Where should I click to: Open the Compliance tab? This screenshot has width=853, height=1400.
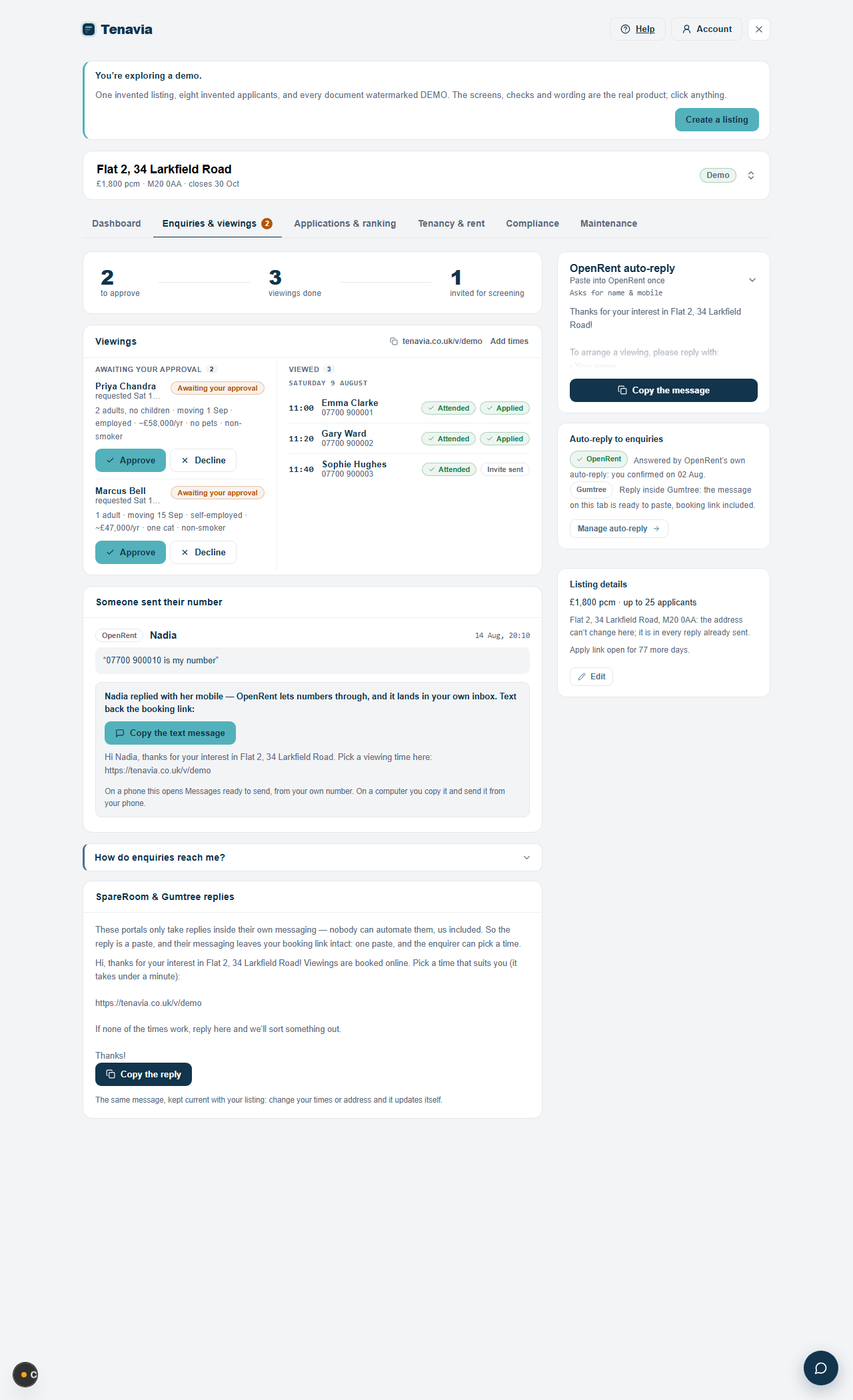click(532, 224)
